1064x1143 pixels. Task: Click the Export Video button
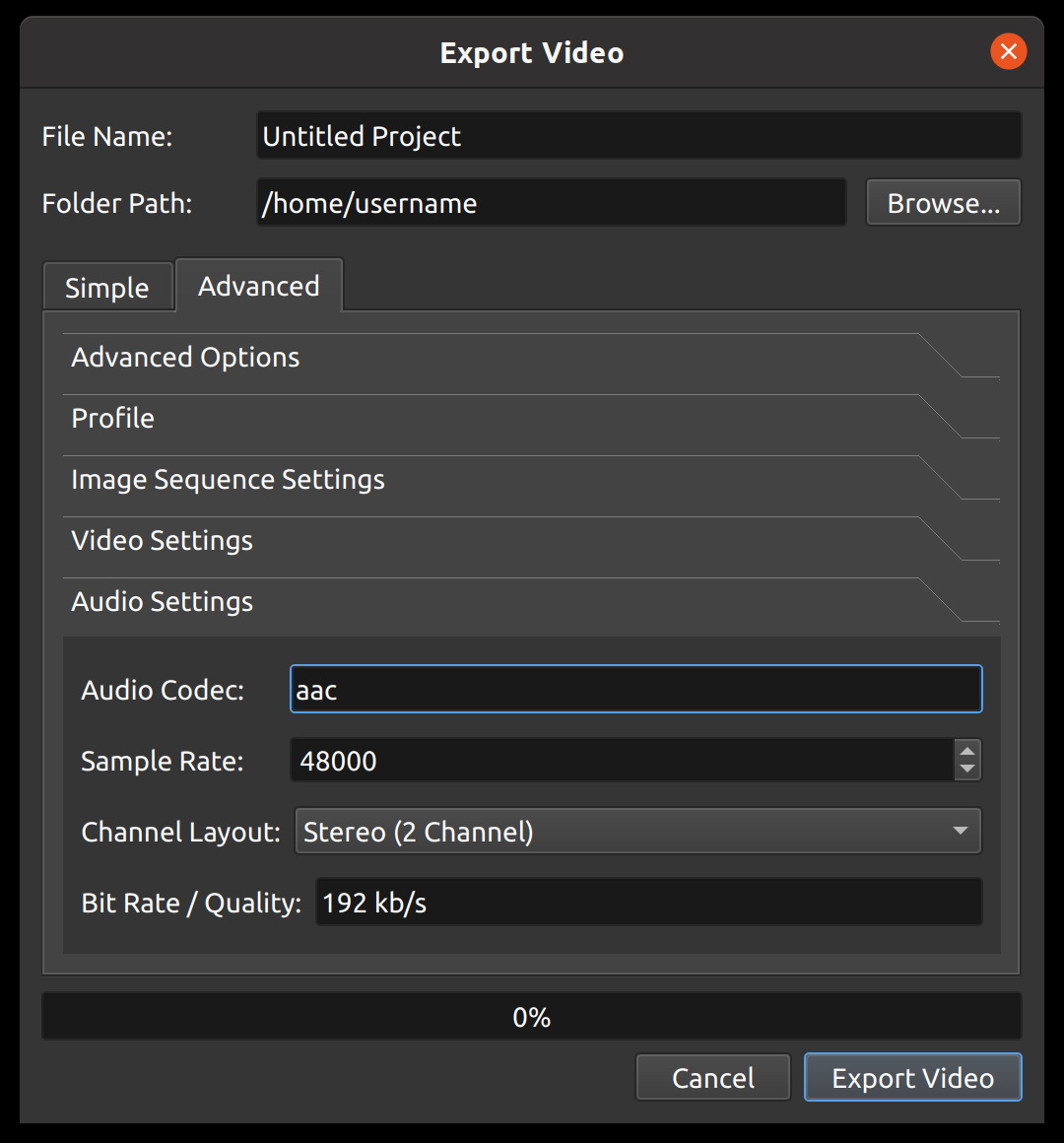pos(912,1077)
